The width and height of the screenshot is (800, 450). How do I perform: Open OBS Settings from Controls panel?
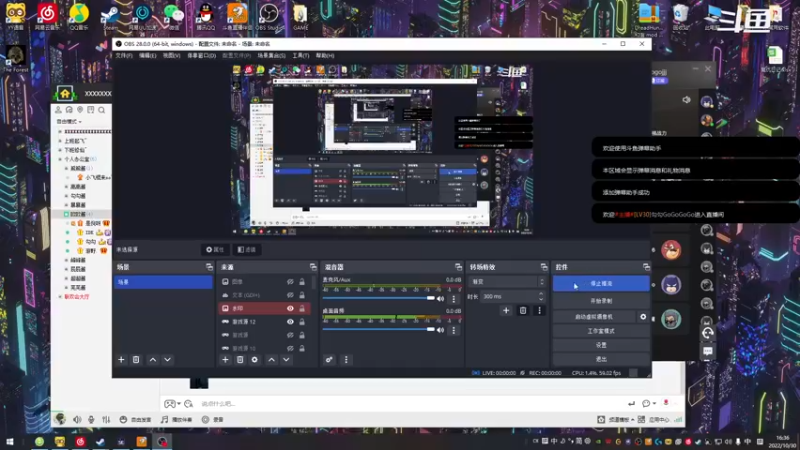tap(601, 345)
